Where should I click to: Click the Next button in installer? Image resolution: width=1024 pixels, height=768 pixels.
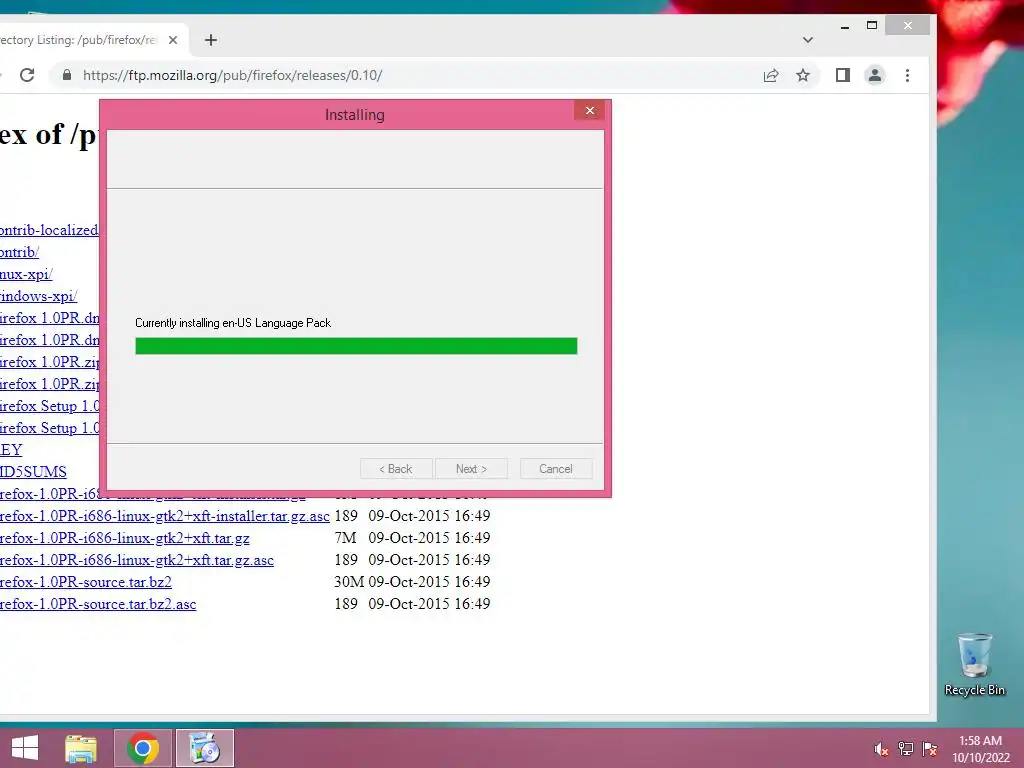click(472, 469)
